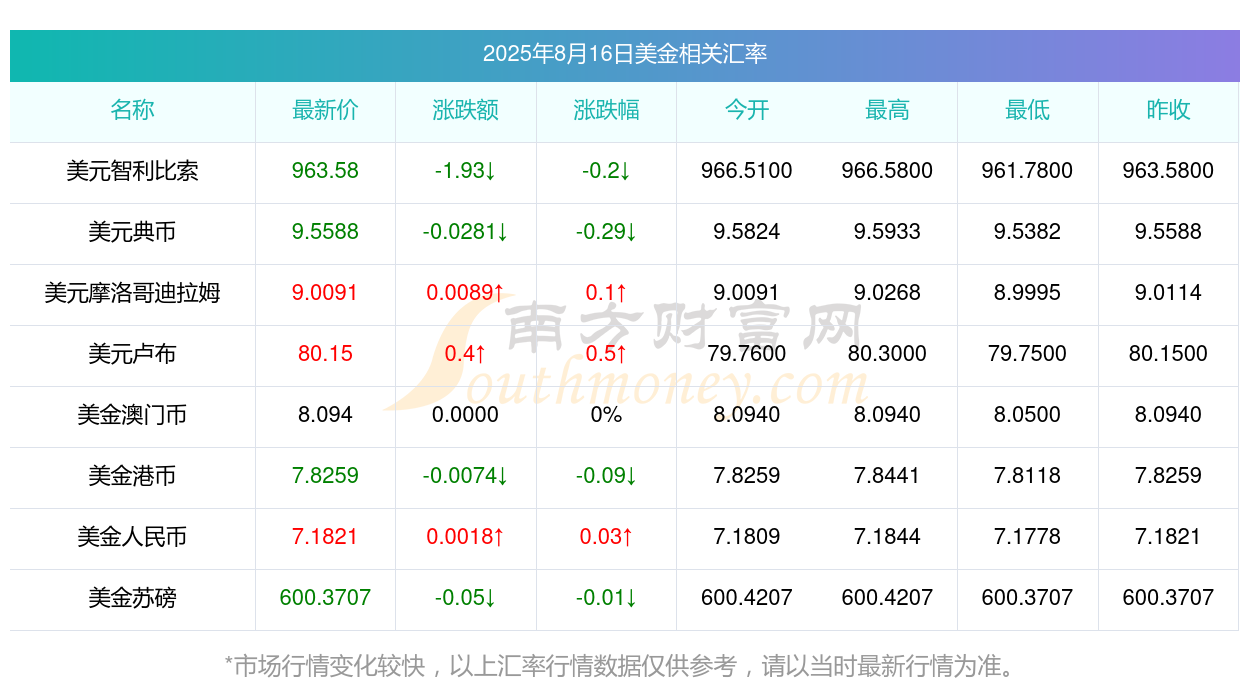Click the red latest price '80.15'
Viewport: 1250px width, 698px height.
(325, 354)
